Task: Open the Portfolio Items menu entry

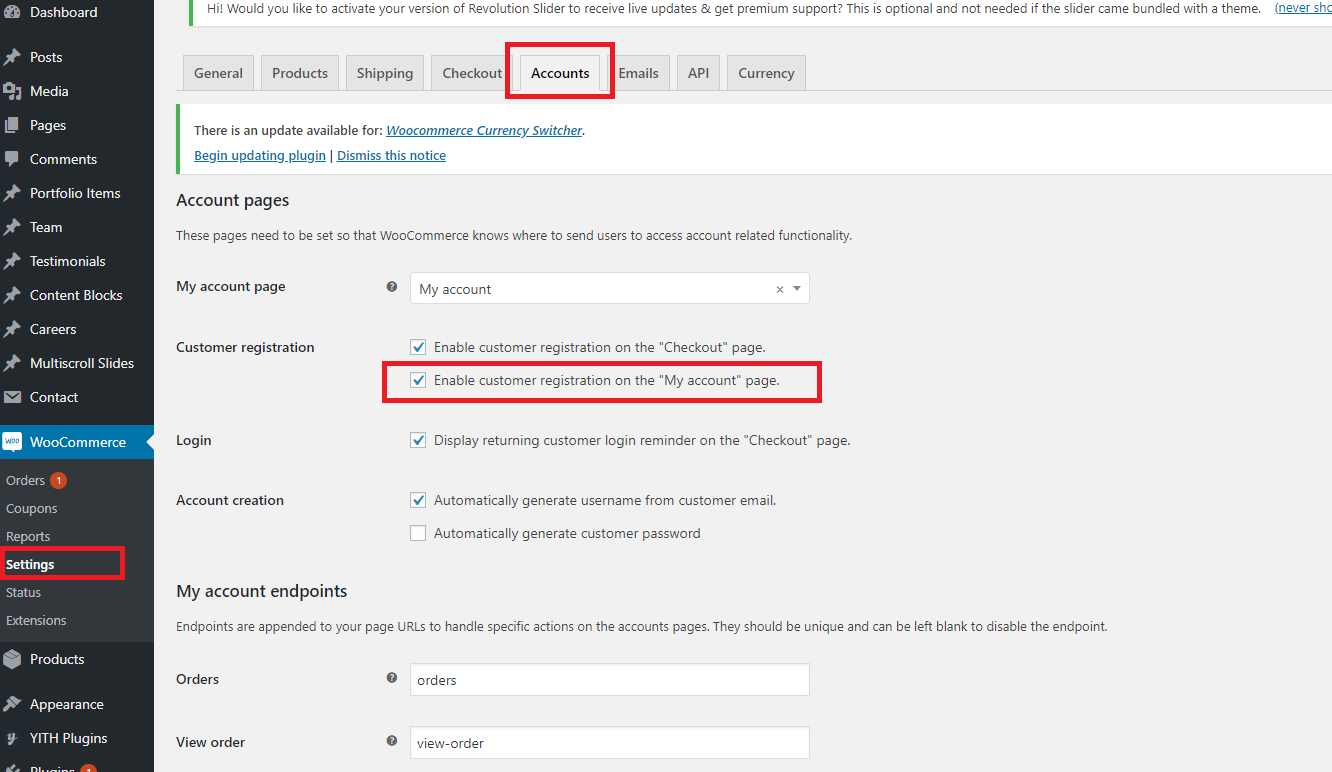Action: click(x=77, y=193)
